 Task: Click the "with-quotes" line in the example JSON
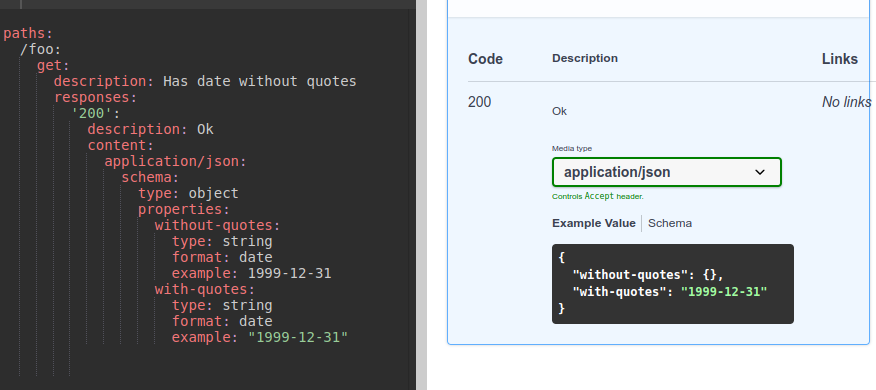pos(669,292)
